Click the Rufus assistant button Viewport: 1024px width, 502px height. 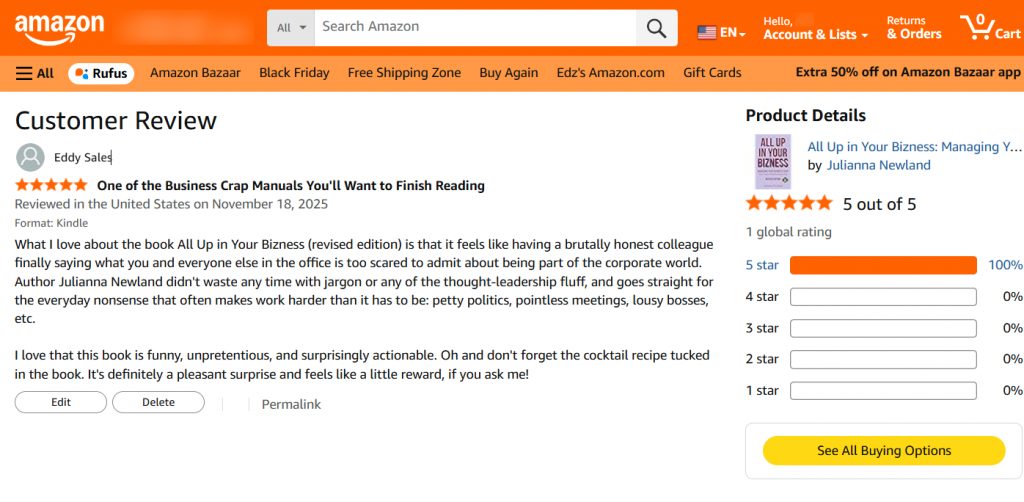[x=101, y=72]
